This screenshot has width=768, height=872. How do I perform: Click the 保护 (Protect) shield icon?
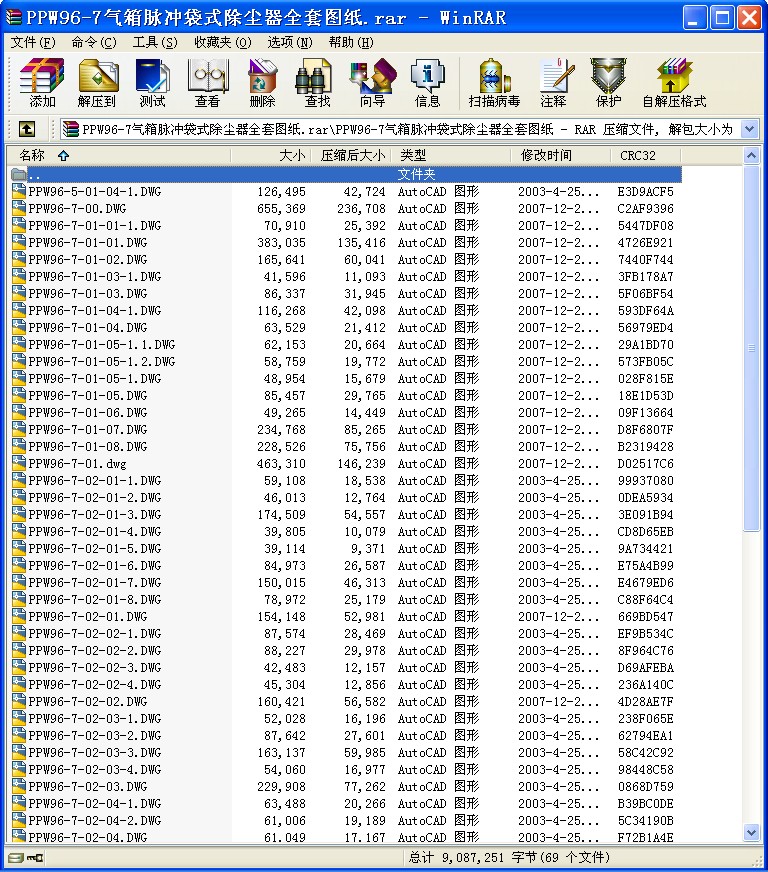(x=608, y=83)
